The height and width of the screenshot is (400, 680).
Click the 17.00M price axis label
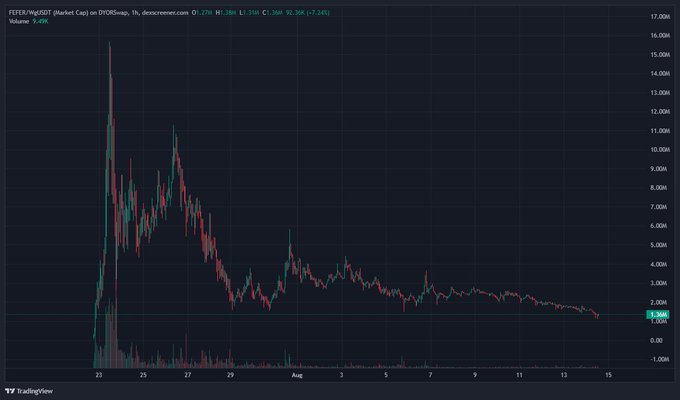pos(660,16)
